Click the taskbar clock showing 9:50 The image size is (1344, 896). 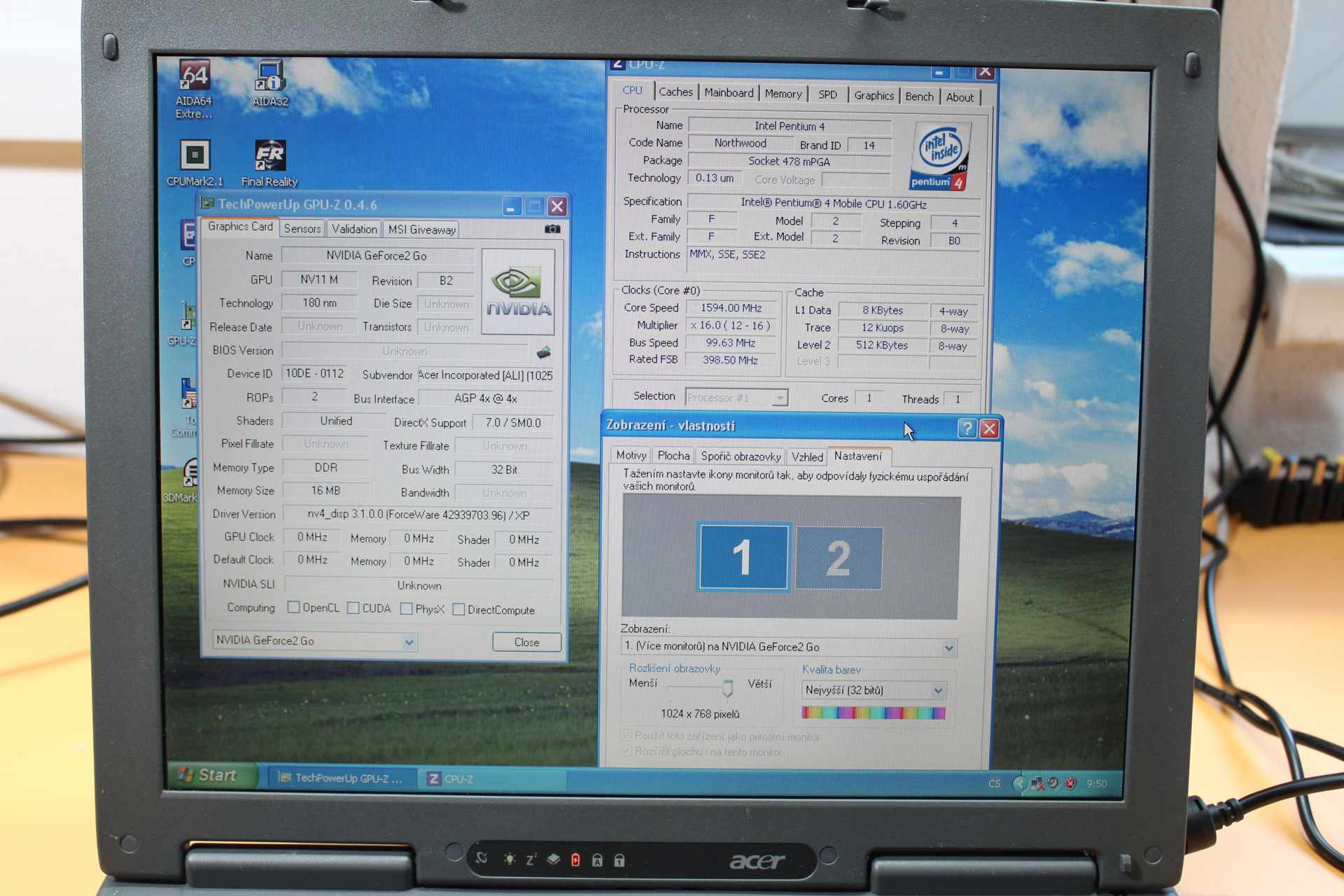(1097, 784)
